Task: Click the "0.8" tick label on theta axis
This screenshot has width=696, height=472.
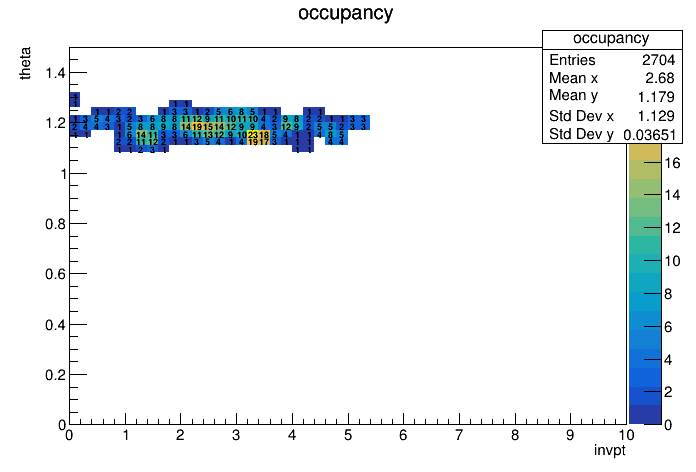Action: tap(55, 224)
